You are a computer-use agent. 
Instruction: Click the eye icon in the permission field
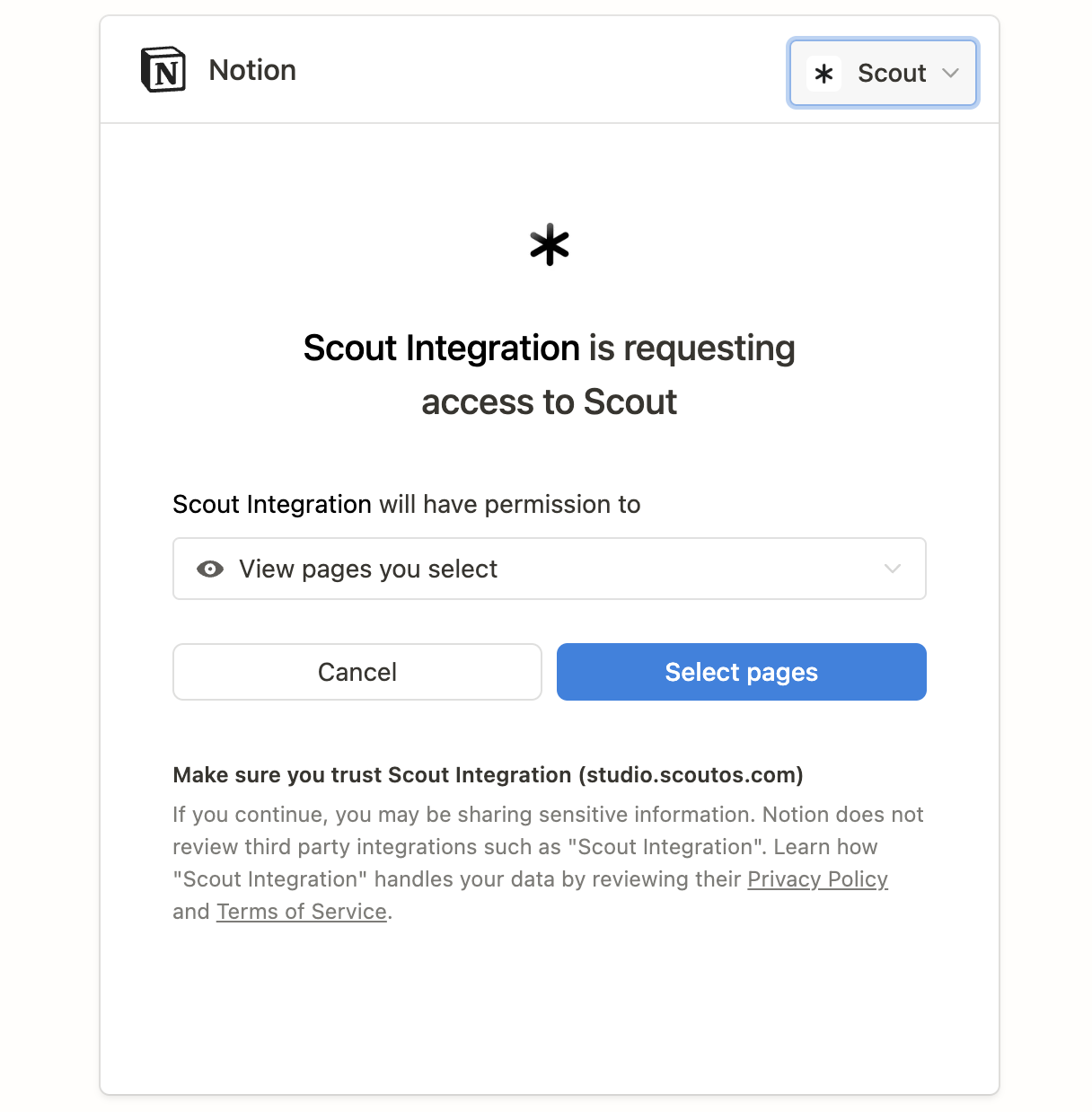(210, 569)
